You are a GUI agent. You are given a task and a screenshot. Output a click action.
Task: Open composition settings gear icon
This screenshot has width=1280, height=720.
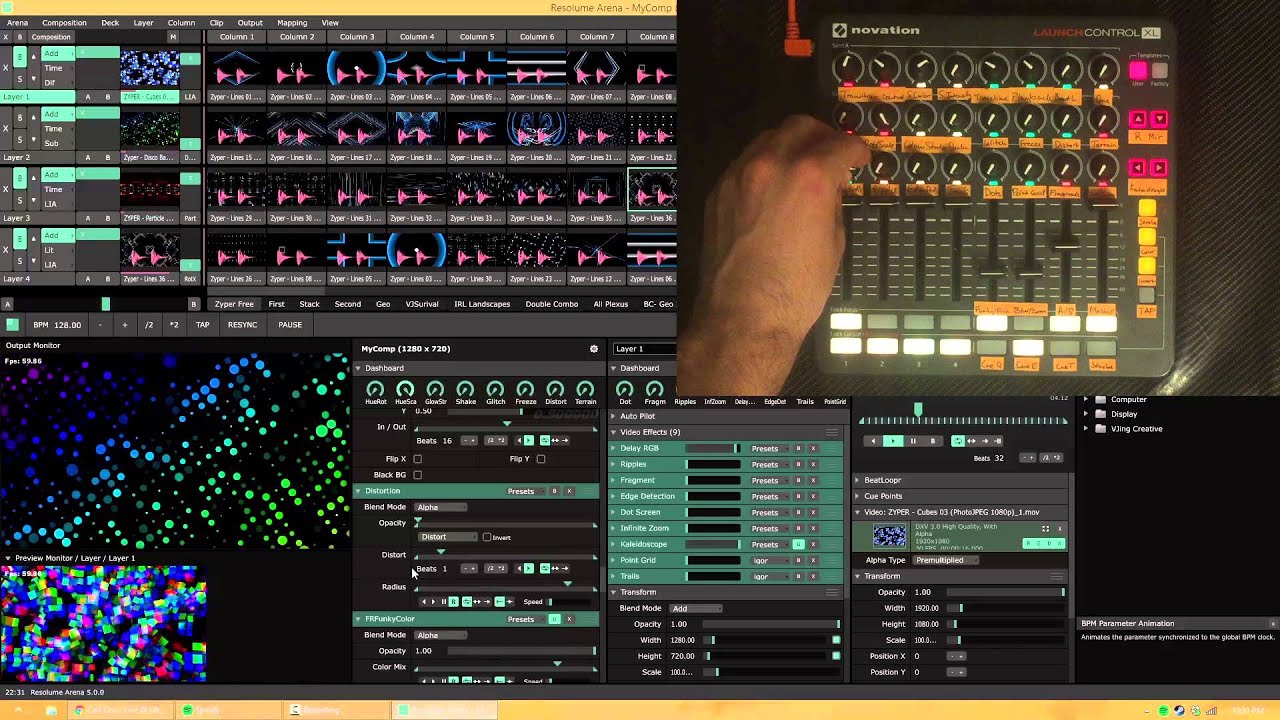coord(593,349)
